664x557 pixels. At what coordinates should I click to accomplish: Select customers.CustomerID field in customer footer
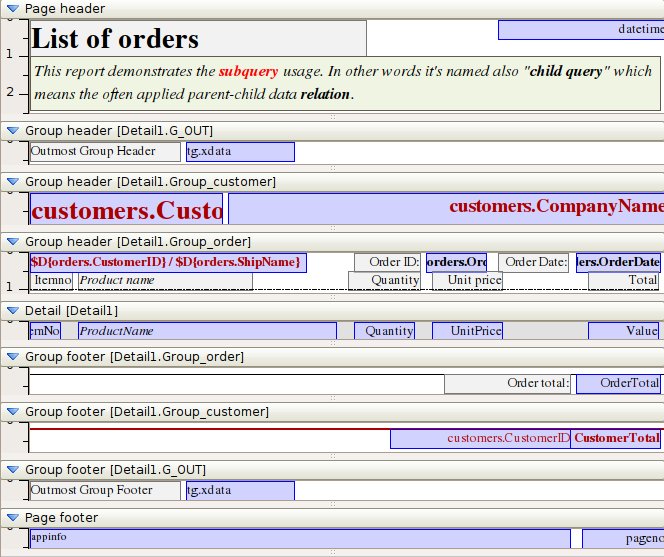pos(480,439)
